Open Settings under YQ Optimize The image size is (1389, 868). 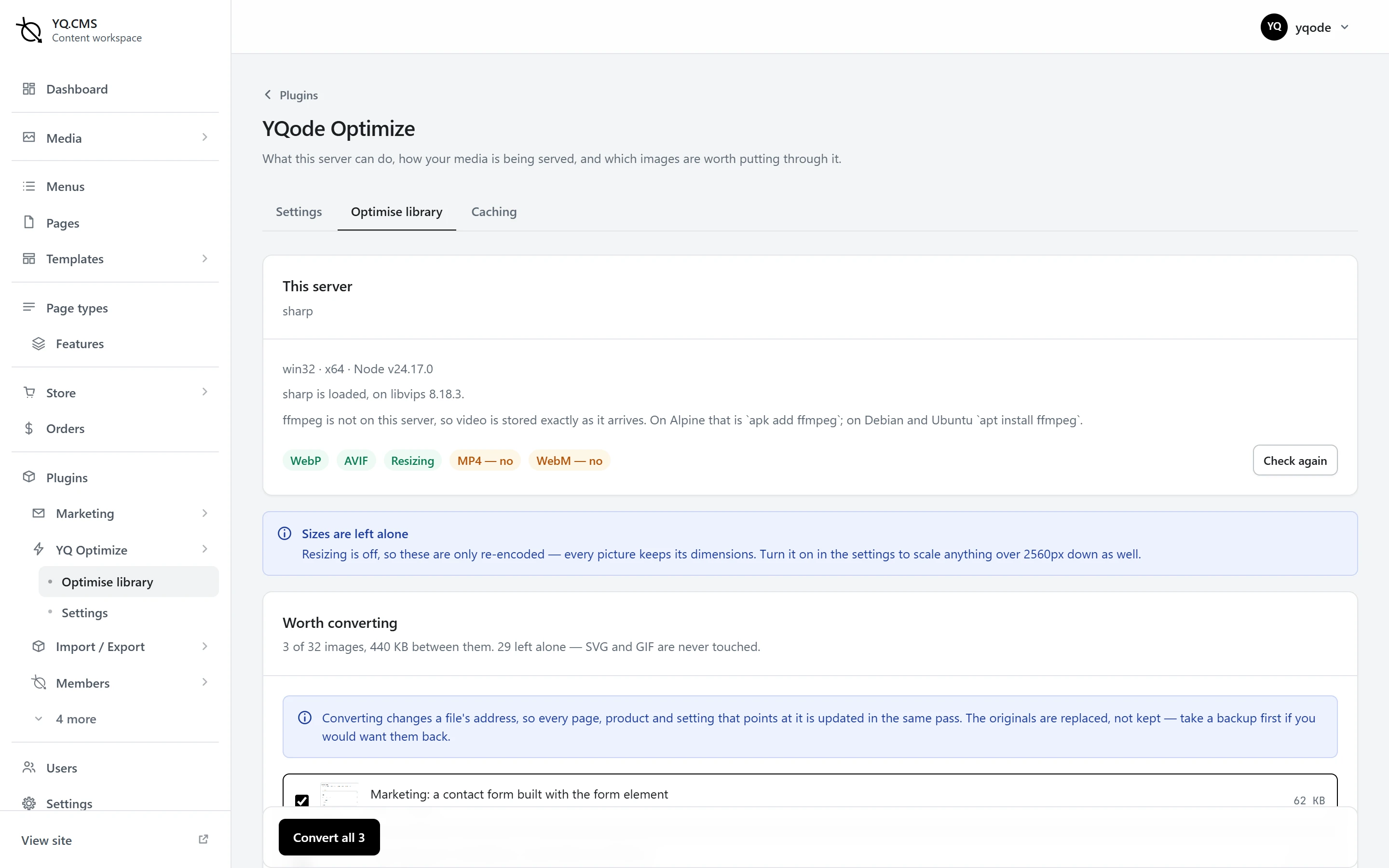[129, 612]
